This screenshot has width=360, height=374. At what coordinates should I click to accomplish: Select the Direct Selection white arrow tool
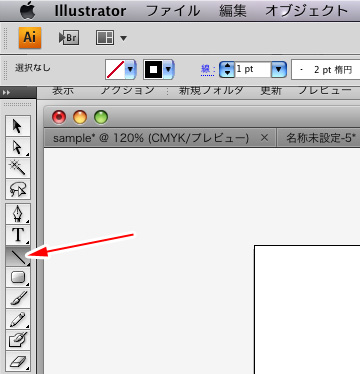point(18,147)
